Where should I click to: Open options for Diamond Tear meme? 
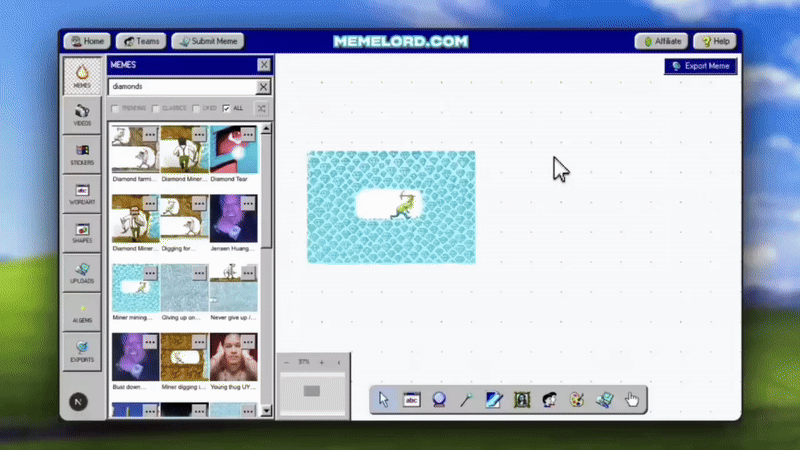click(x=248, y=134)
